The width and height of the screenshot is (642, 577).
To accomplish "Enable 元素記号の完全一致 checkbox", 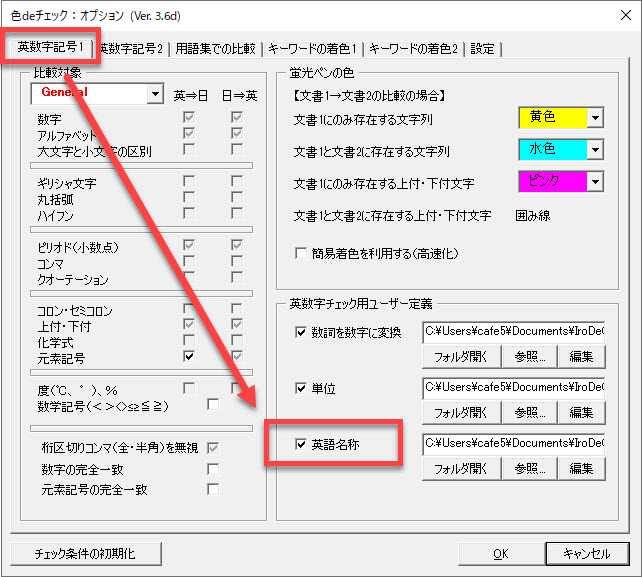I will pos(212,489).
